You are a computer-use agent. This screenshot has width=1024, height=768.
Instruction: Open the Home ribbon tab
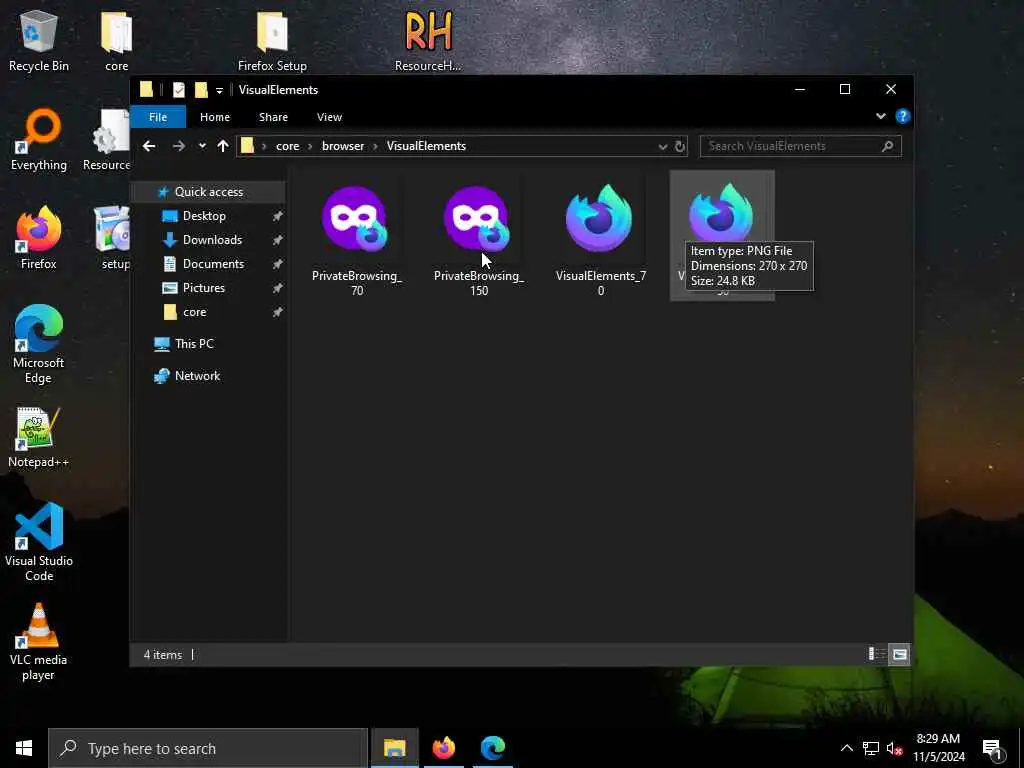[215, 117]
